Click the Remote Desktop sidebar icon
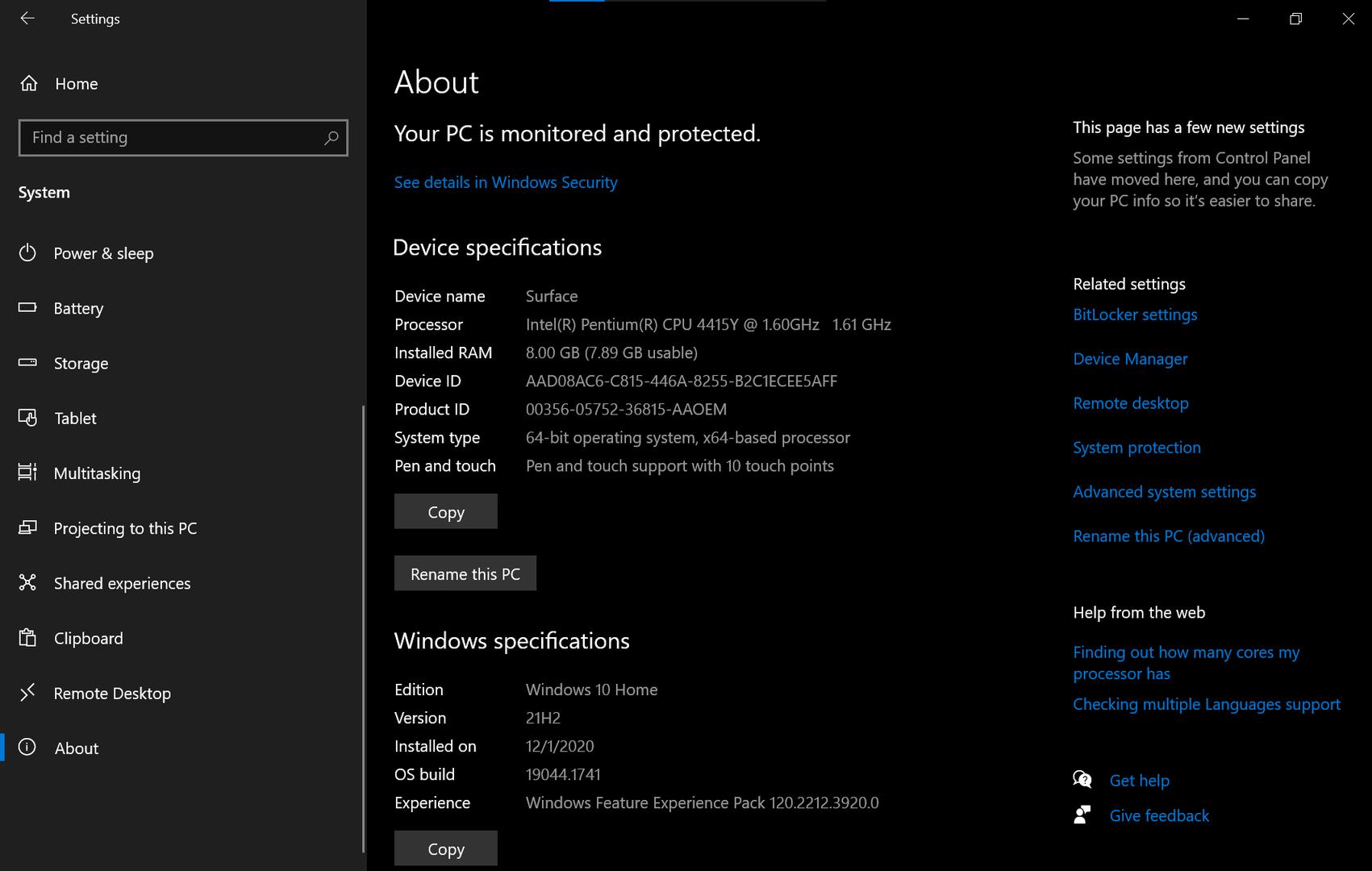Screen dimensions: 1372x871 click(27, 693)
